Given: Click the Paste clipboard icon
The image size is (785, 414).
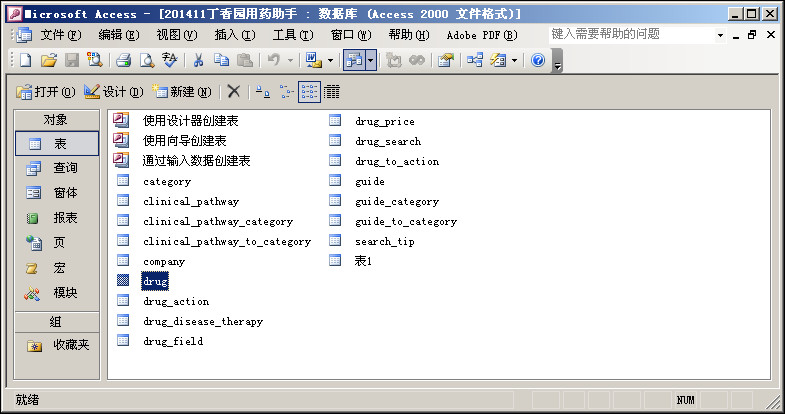Looking at the screenshot, I should (245, 61).
